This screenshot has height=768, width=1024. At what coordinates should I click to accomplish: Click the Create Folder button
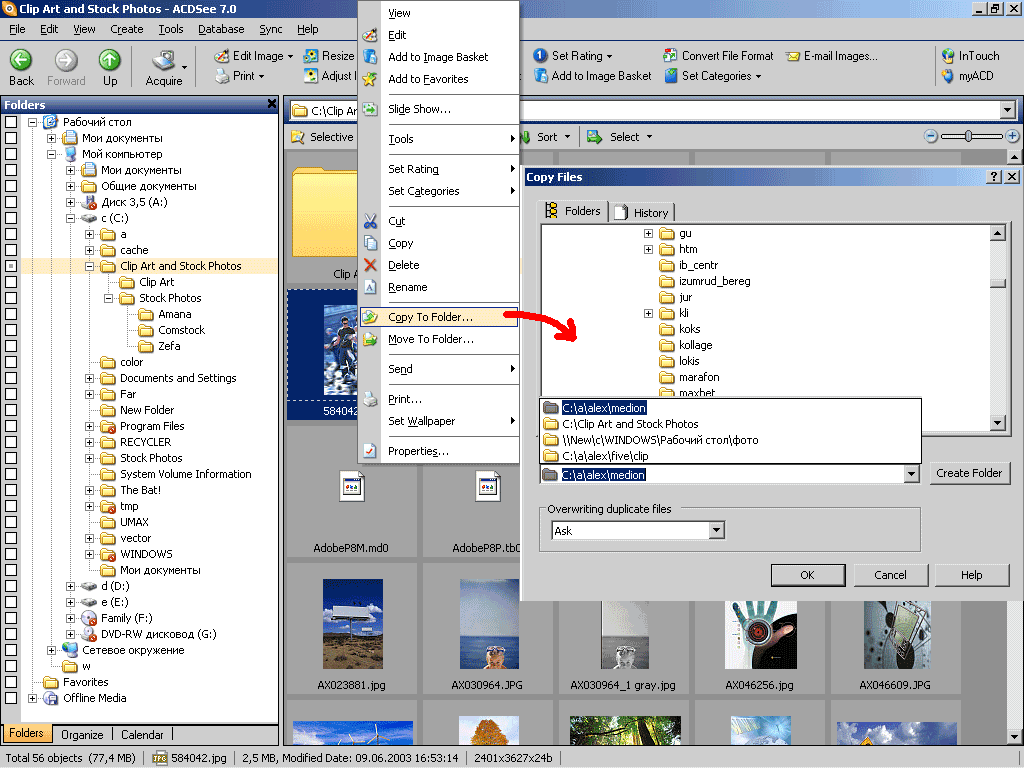coord(969,473)
